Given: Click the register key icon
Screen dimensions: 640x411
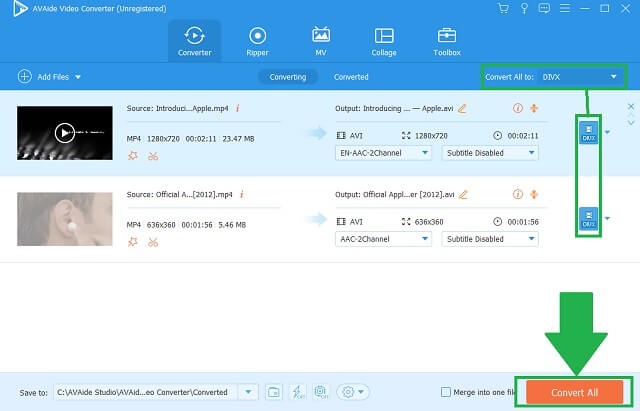Looking at the screenshot, I should click(x=524, y=8).
